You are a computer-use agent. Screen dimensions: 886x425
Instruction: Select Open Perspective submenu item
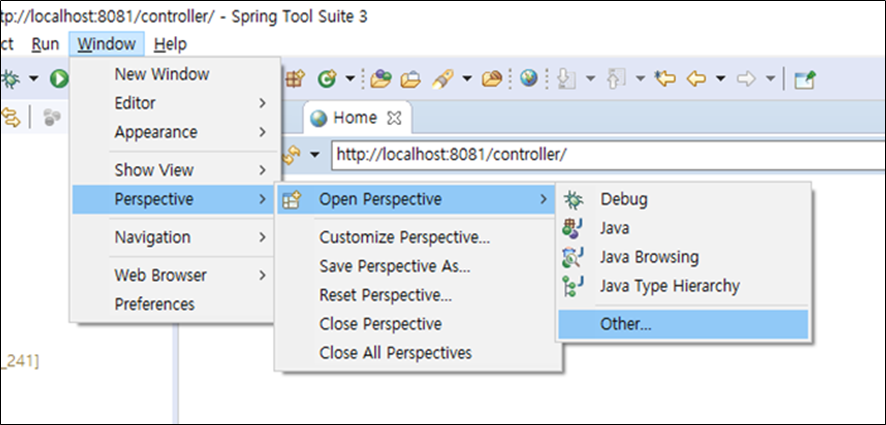click(416, 199)
